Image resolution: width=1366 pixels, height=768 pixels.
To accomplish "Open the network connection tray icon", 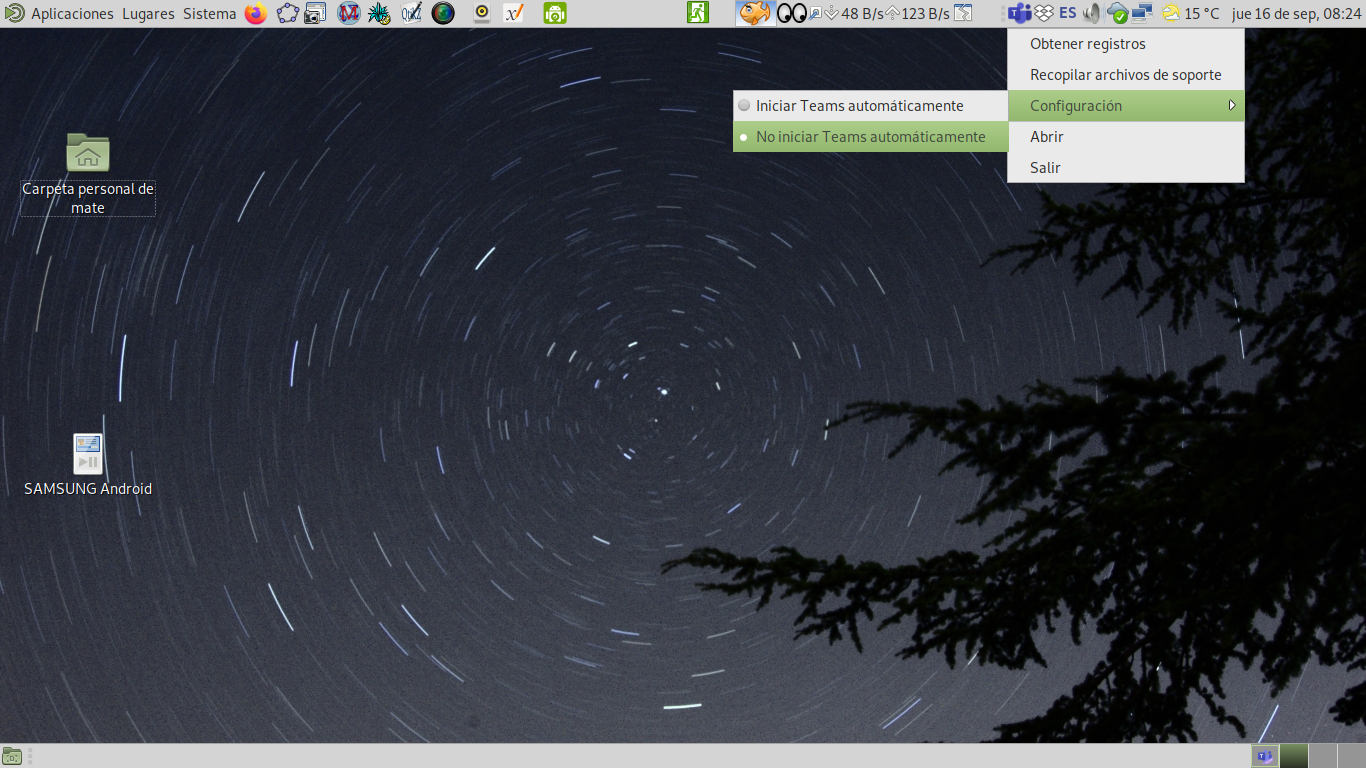I will (x=1142, y=13).
